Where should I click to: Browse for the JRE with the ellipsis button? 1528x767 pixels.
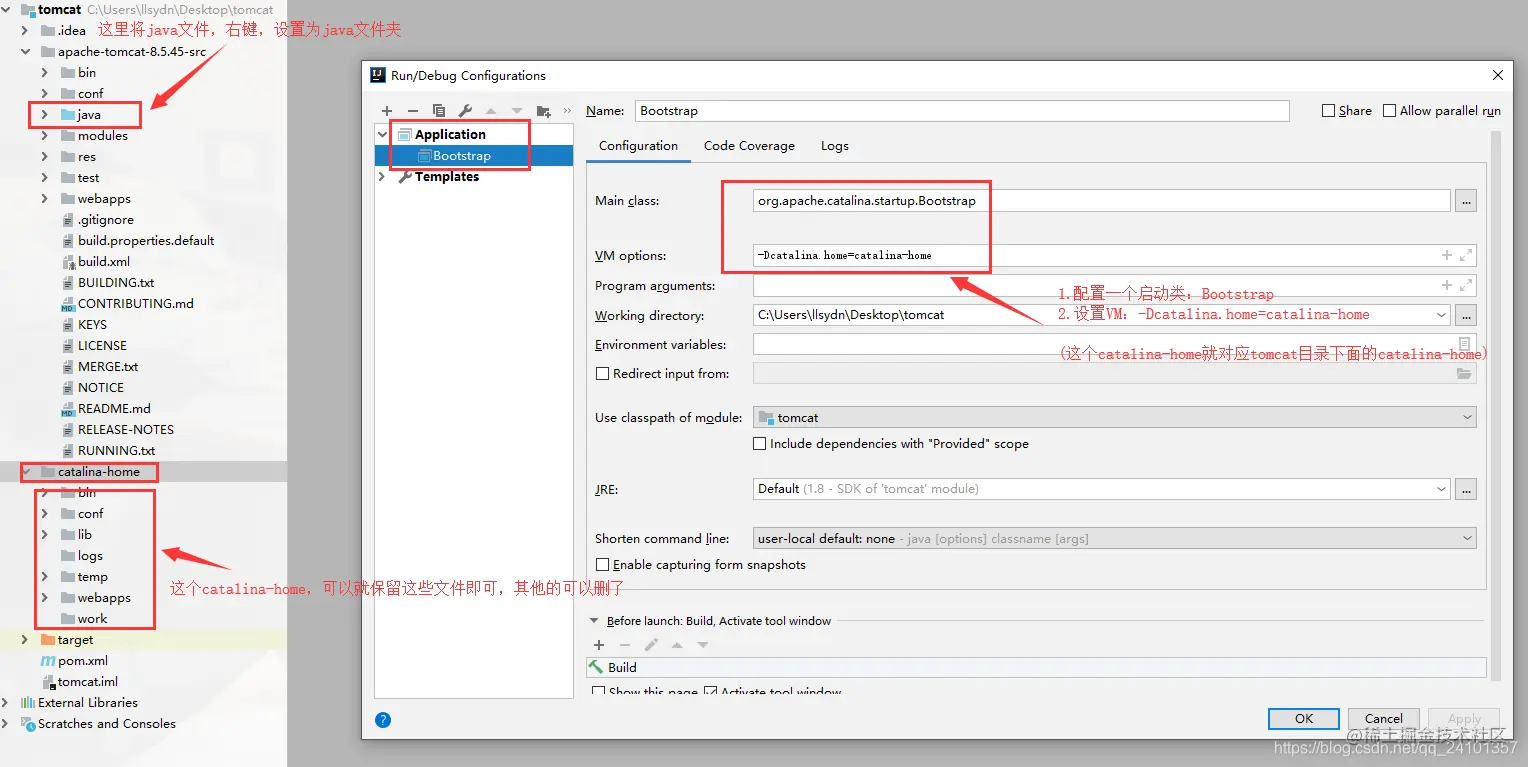(1466, 489)
